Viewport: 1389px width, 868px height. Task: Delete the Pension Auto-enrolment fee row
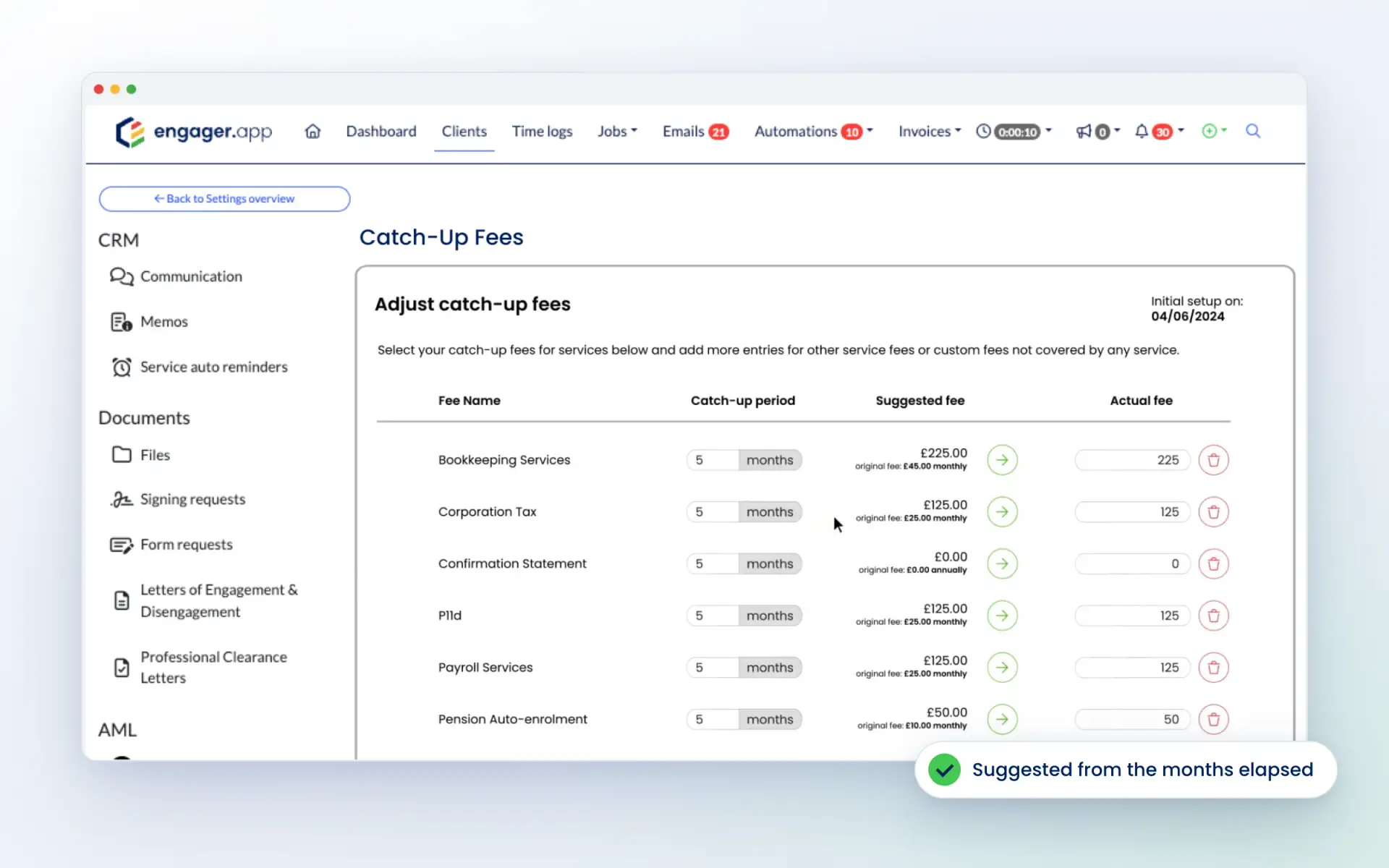pos(1213,719)
